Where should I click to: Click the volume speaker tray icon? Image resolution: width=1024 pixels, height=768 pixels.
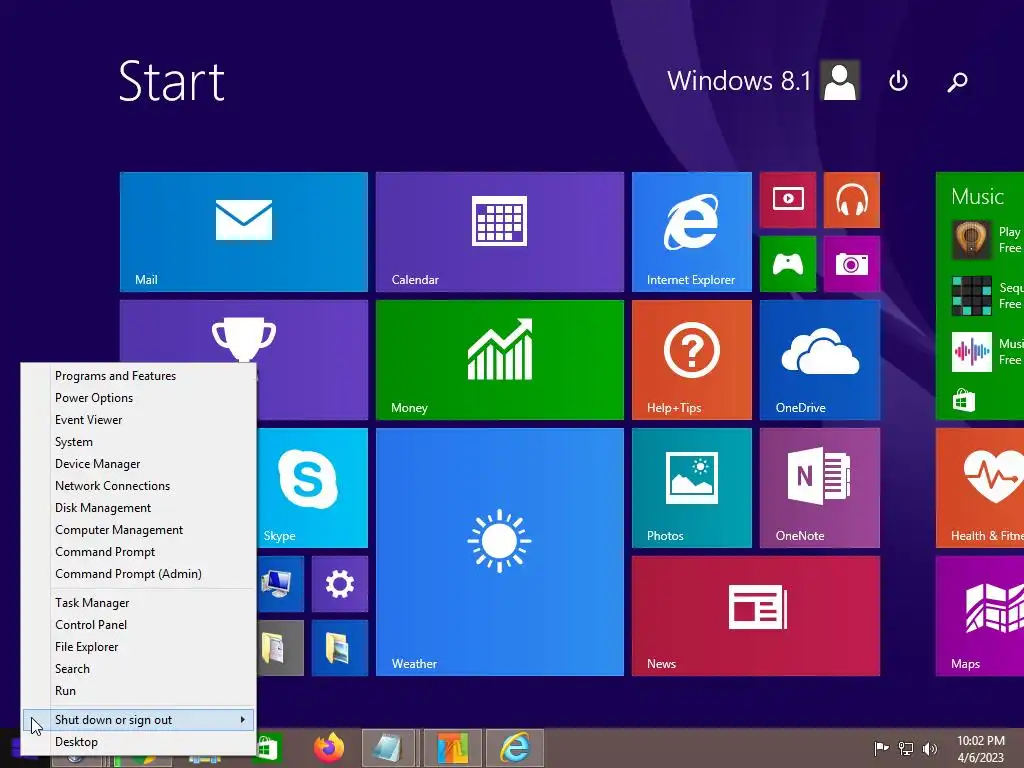pos(930,749)
